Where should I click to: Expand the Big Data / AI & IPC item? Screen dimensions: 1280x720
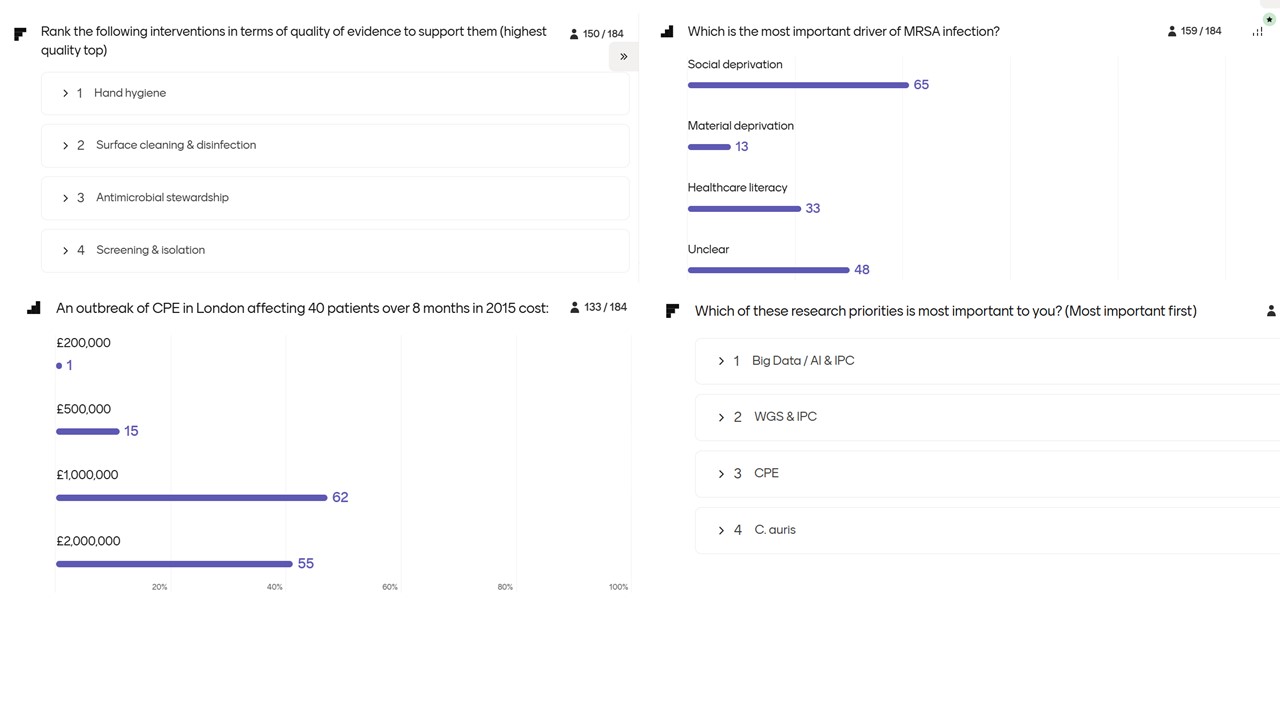721,361
